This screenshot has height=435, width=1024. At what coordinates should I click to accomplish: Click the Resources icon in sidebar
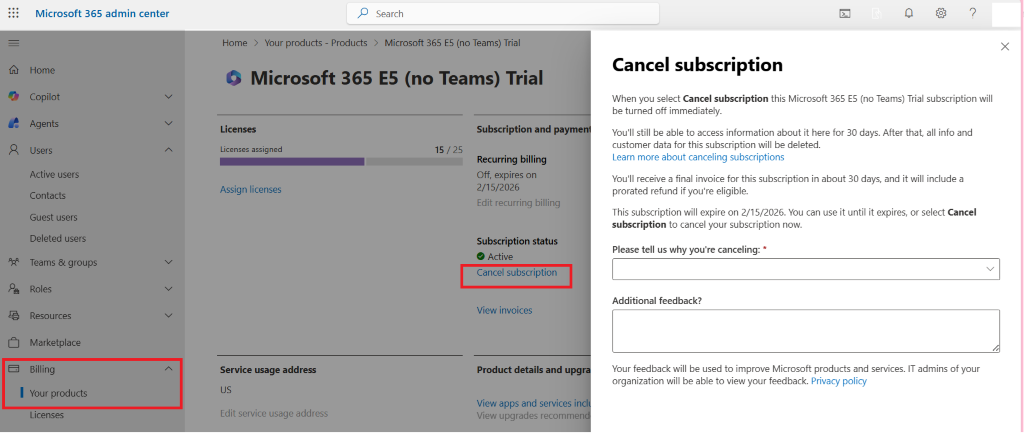(x=13, y=315)
